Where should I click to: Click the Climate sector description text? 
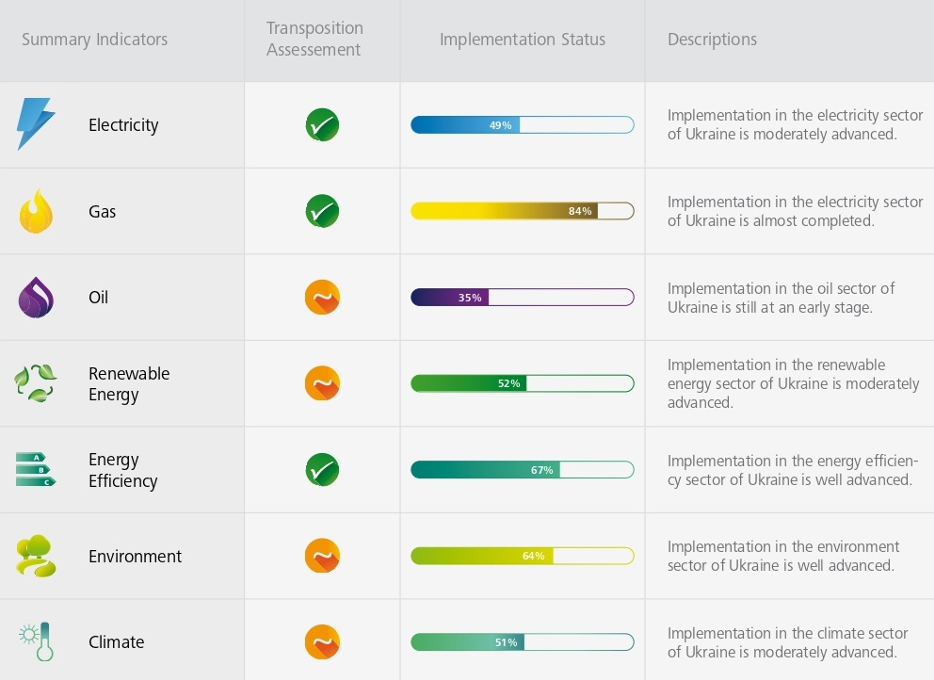coord(787,642)
